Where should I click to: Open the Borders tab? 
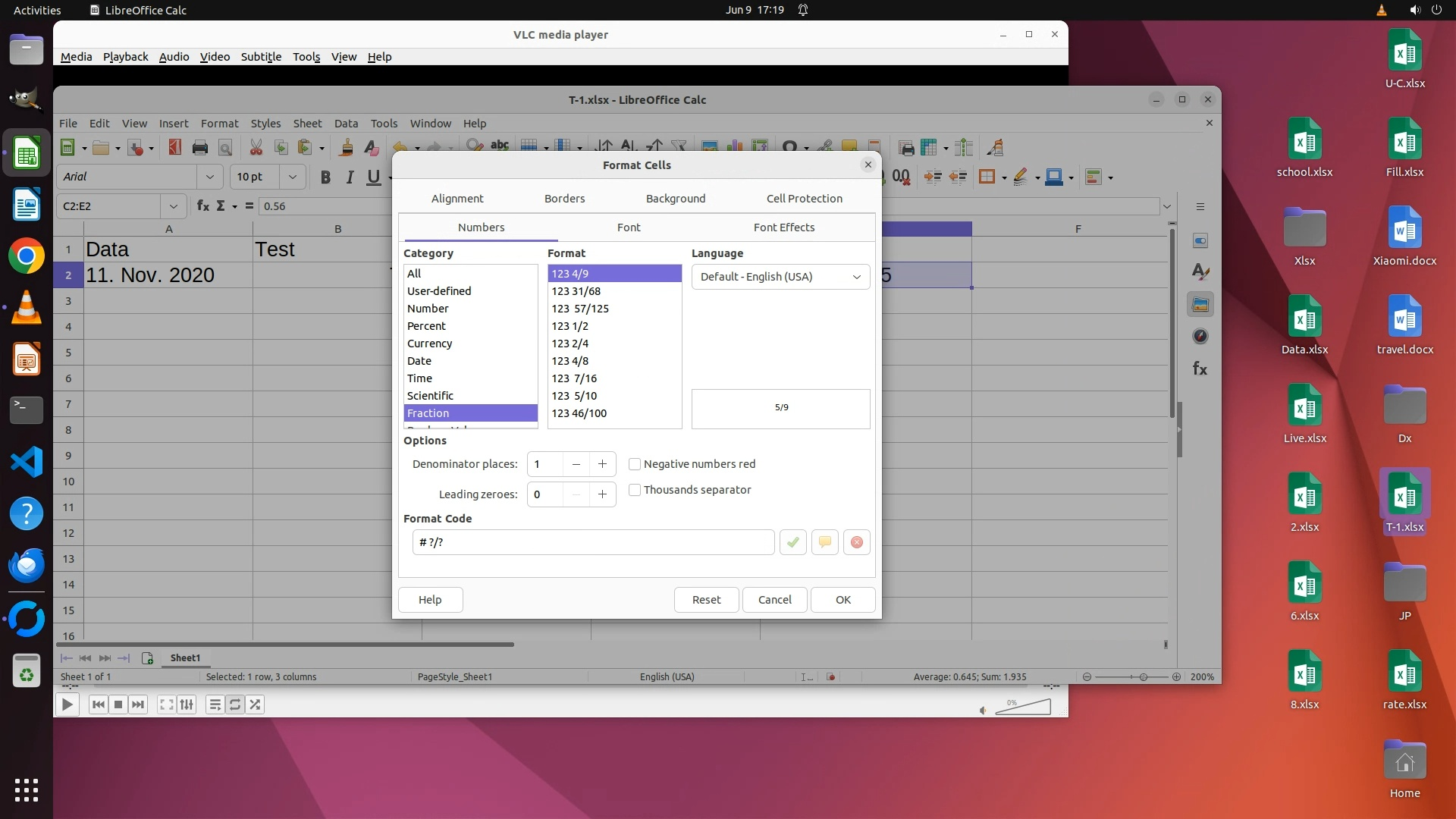pos(564,199)
